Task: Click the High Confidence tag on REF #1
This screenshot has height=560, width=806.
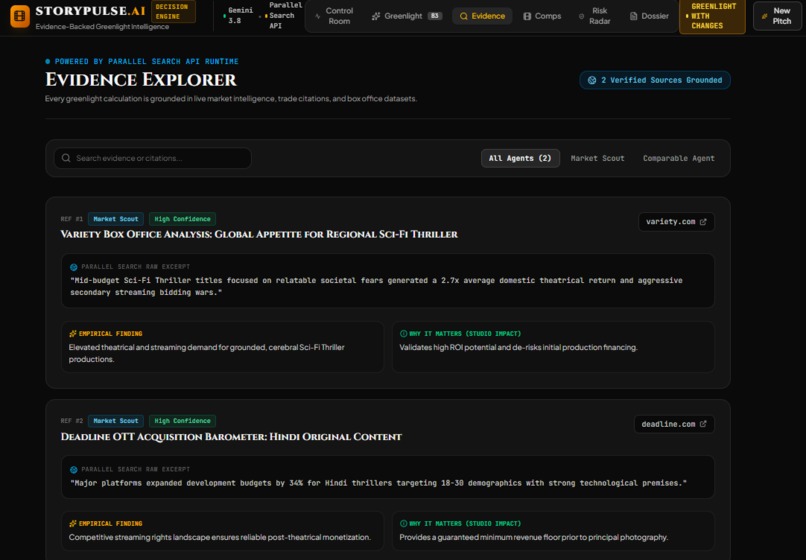Action: (x=182, y=219)
